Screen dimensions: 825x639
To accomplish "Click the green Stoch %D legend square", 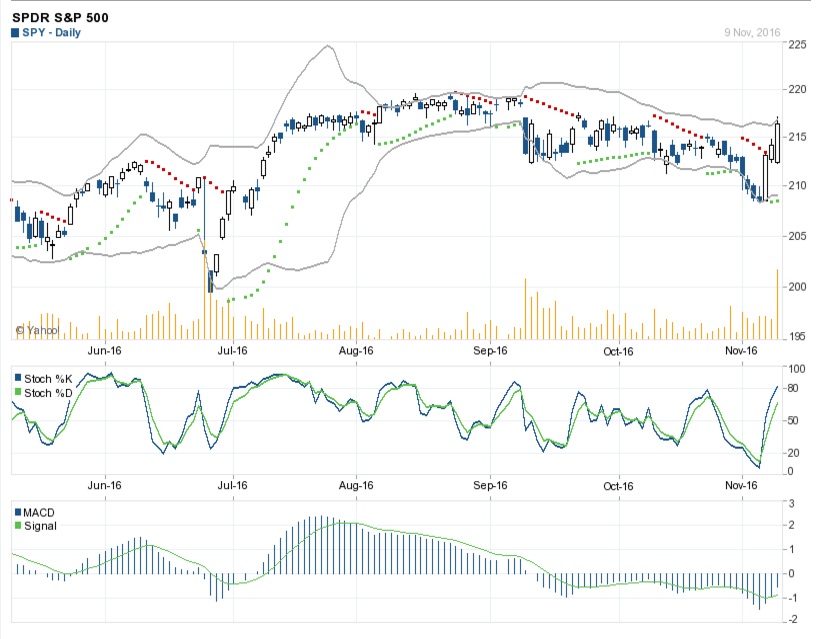I will tap(18, 392).
